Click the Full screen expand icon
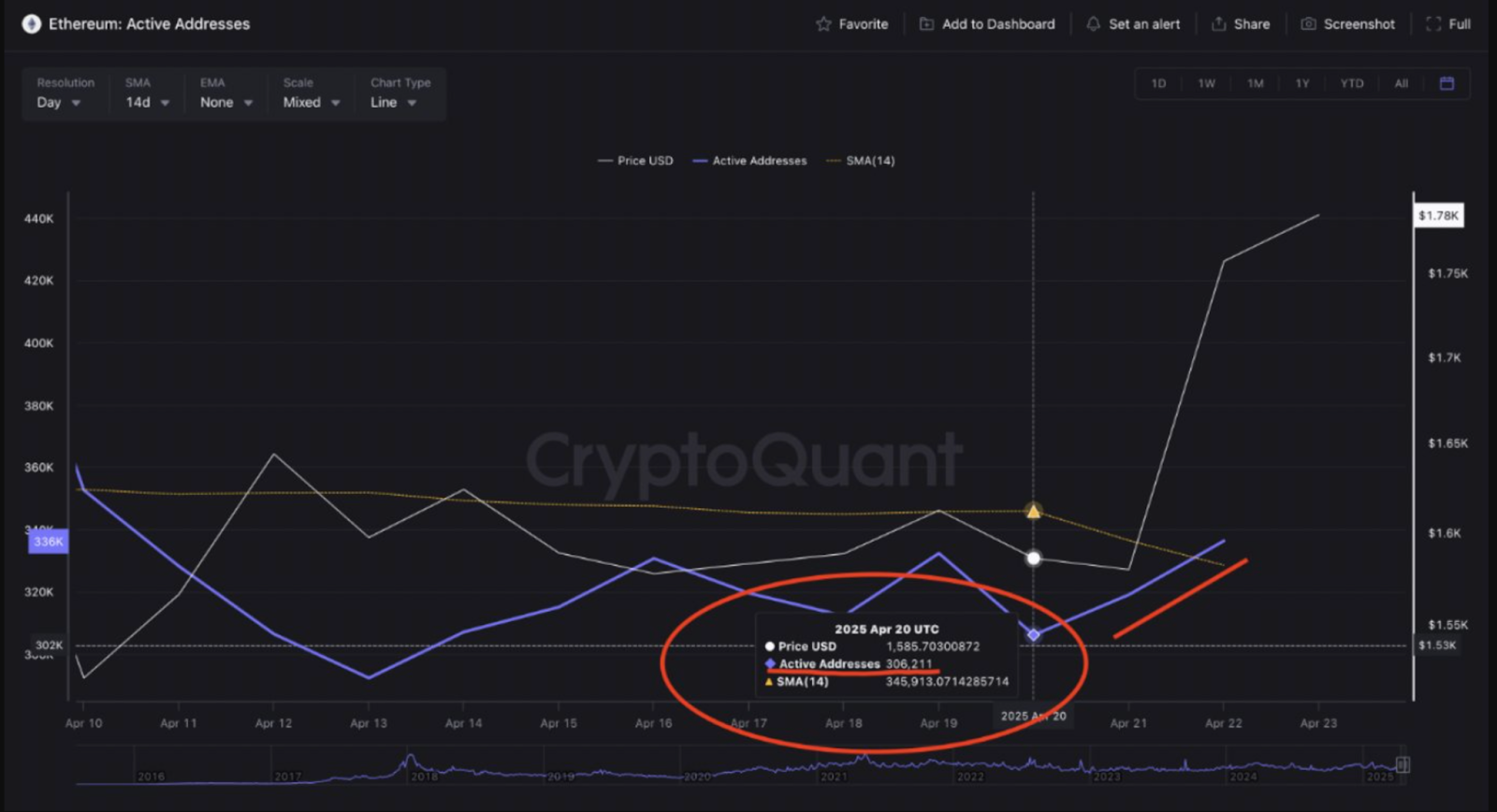Viewport: 1497px width, 812px height. click(x=1433, y=23)
